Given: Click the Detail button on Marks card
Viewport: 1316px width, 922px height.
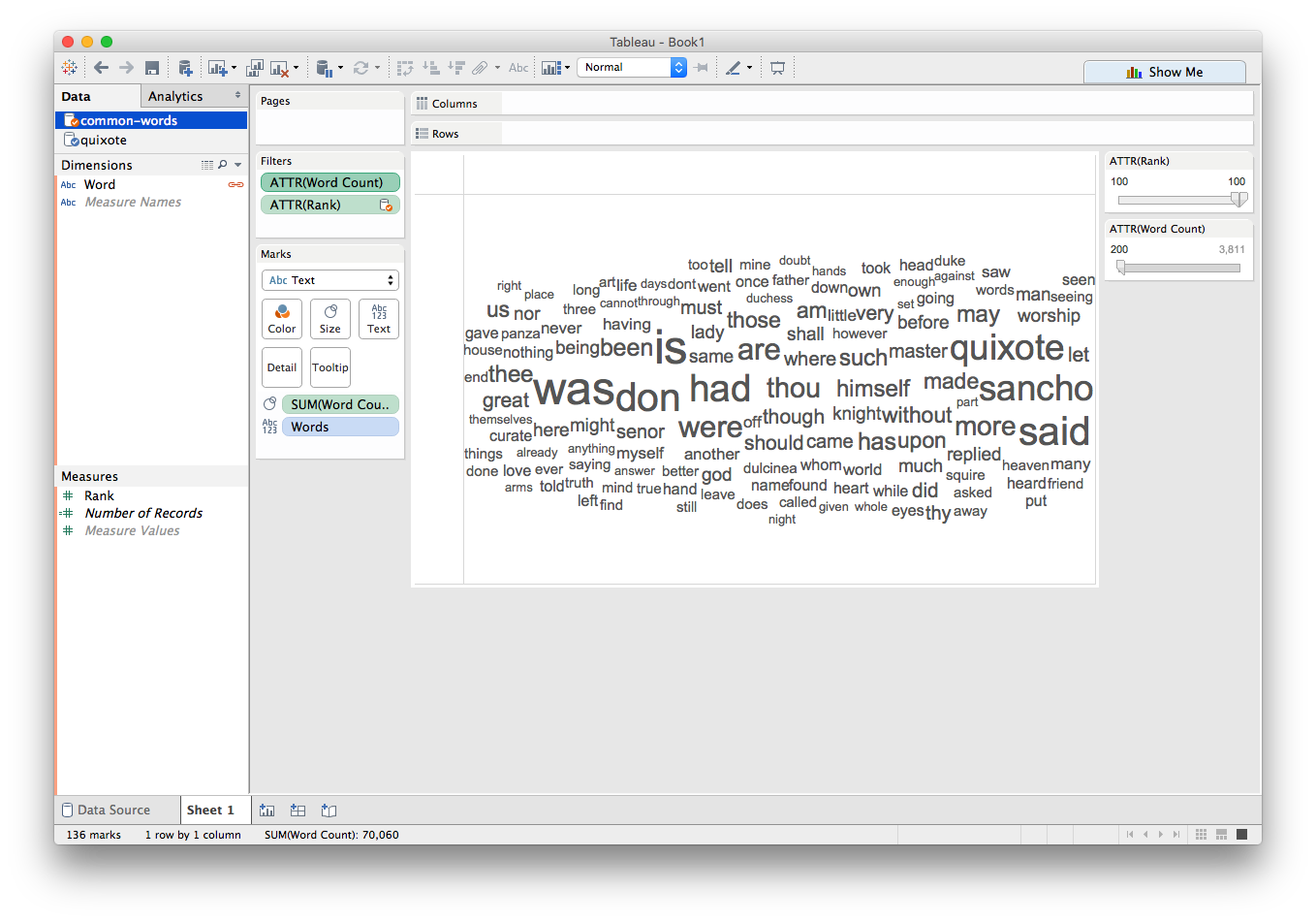Looking at the screenshot, I should 282,367.
